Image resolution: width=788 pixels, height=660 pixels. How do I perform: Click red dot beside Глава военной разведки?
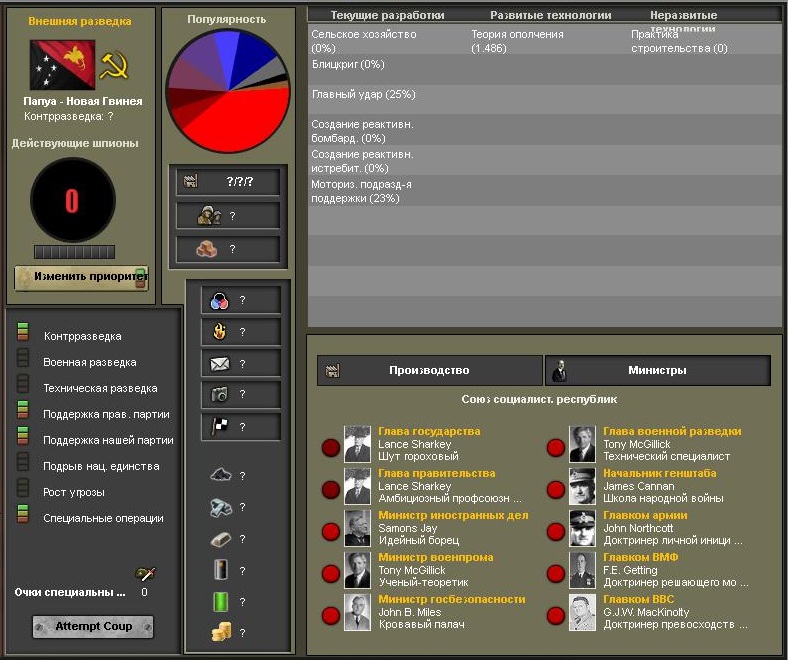coord(556,447)
